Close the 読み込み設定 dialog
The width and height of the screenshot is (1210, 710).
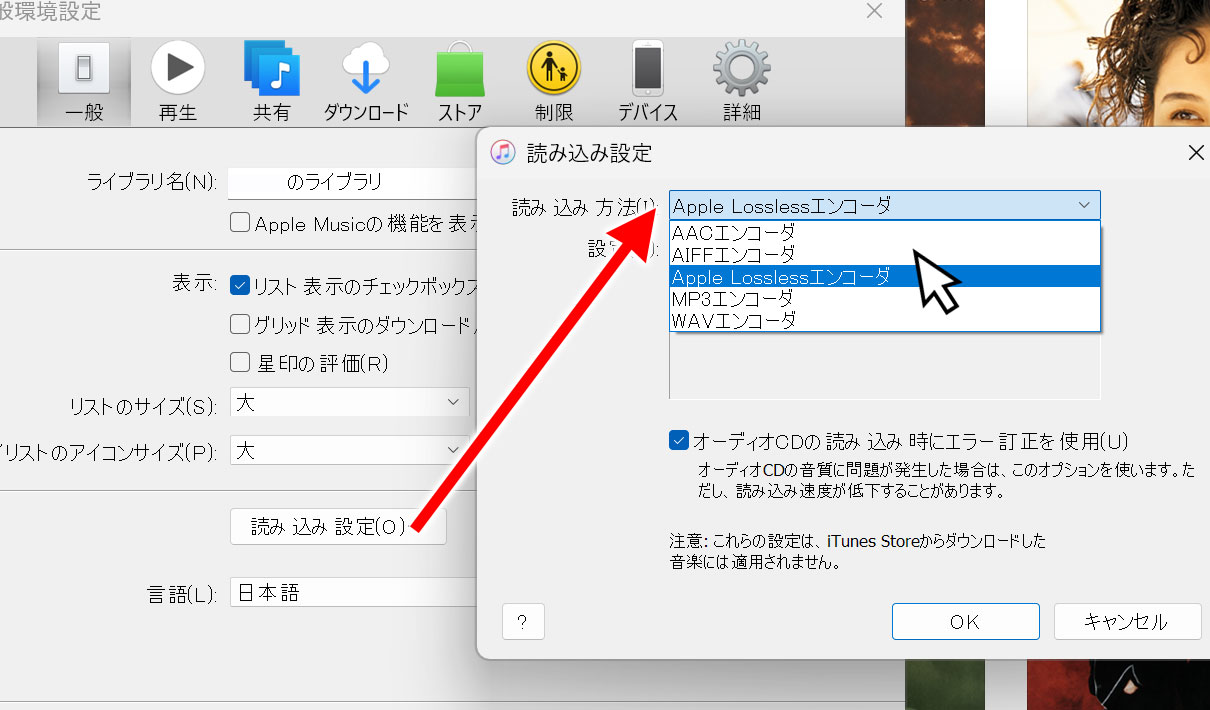pos(1195,153)
